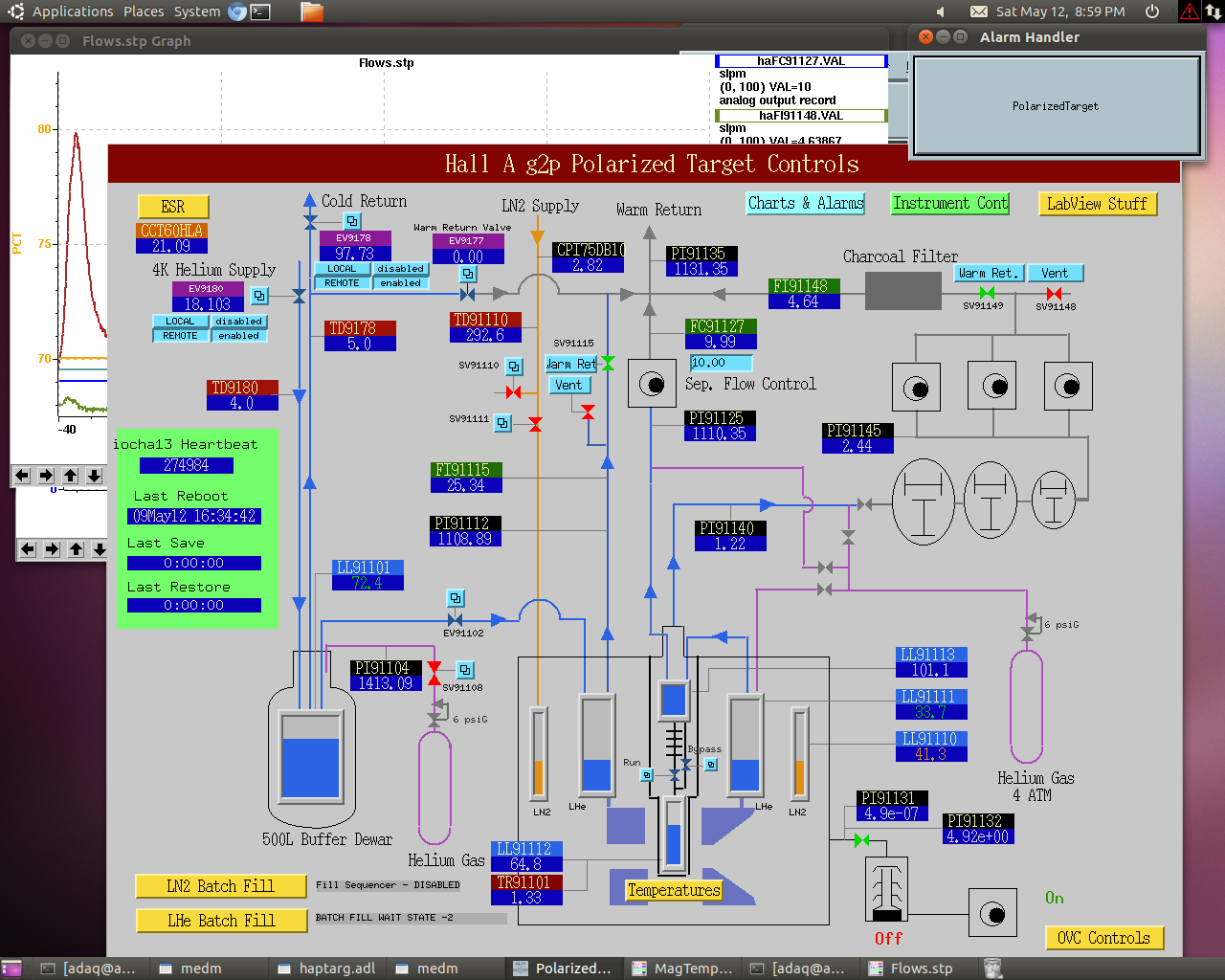Screen dimensions: 1225x980
Task: Click the EV9178 value 97.73
Action: point(354,254)
